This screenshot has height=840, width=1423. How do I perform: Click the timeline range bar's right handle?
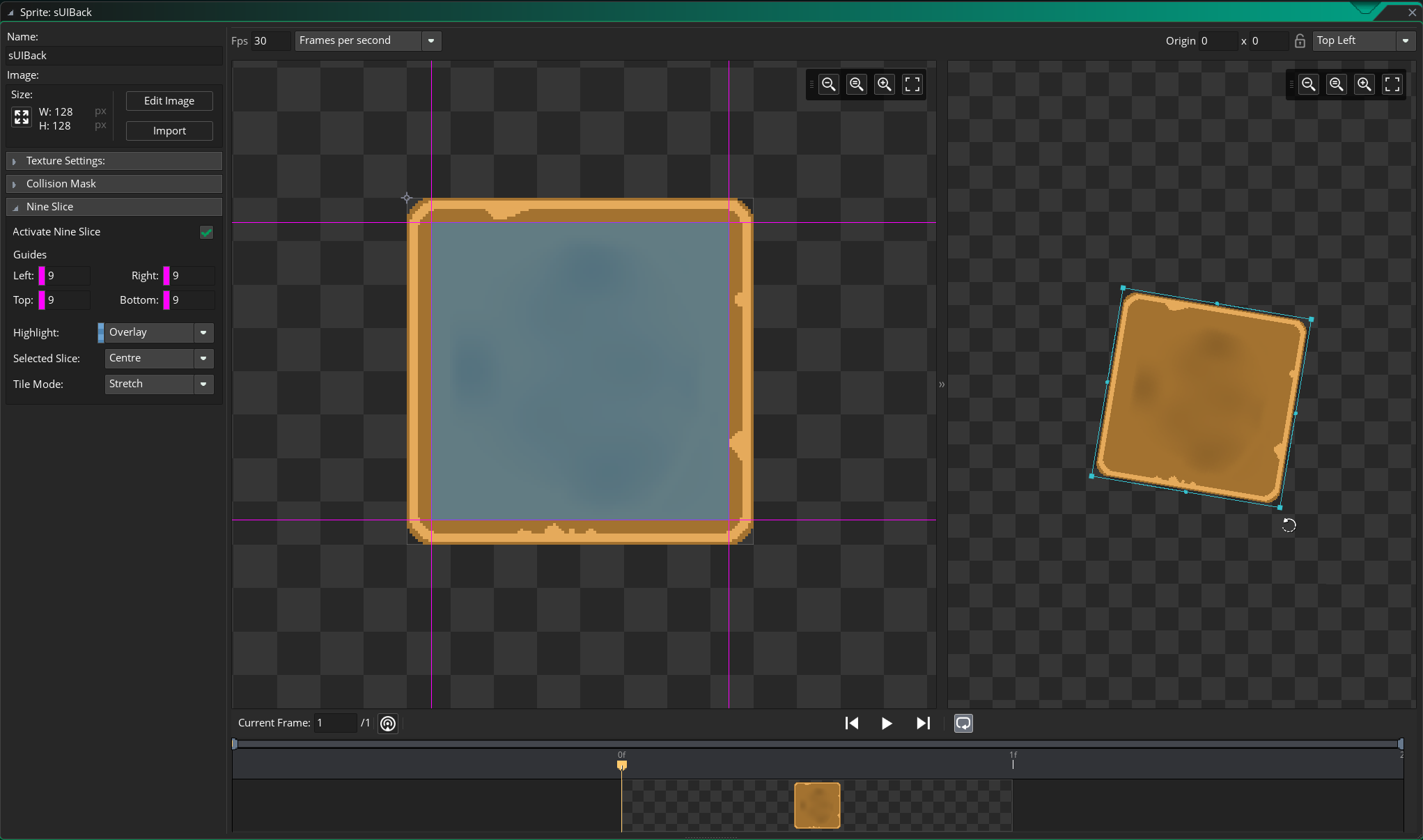1400,744
